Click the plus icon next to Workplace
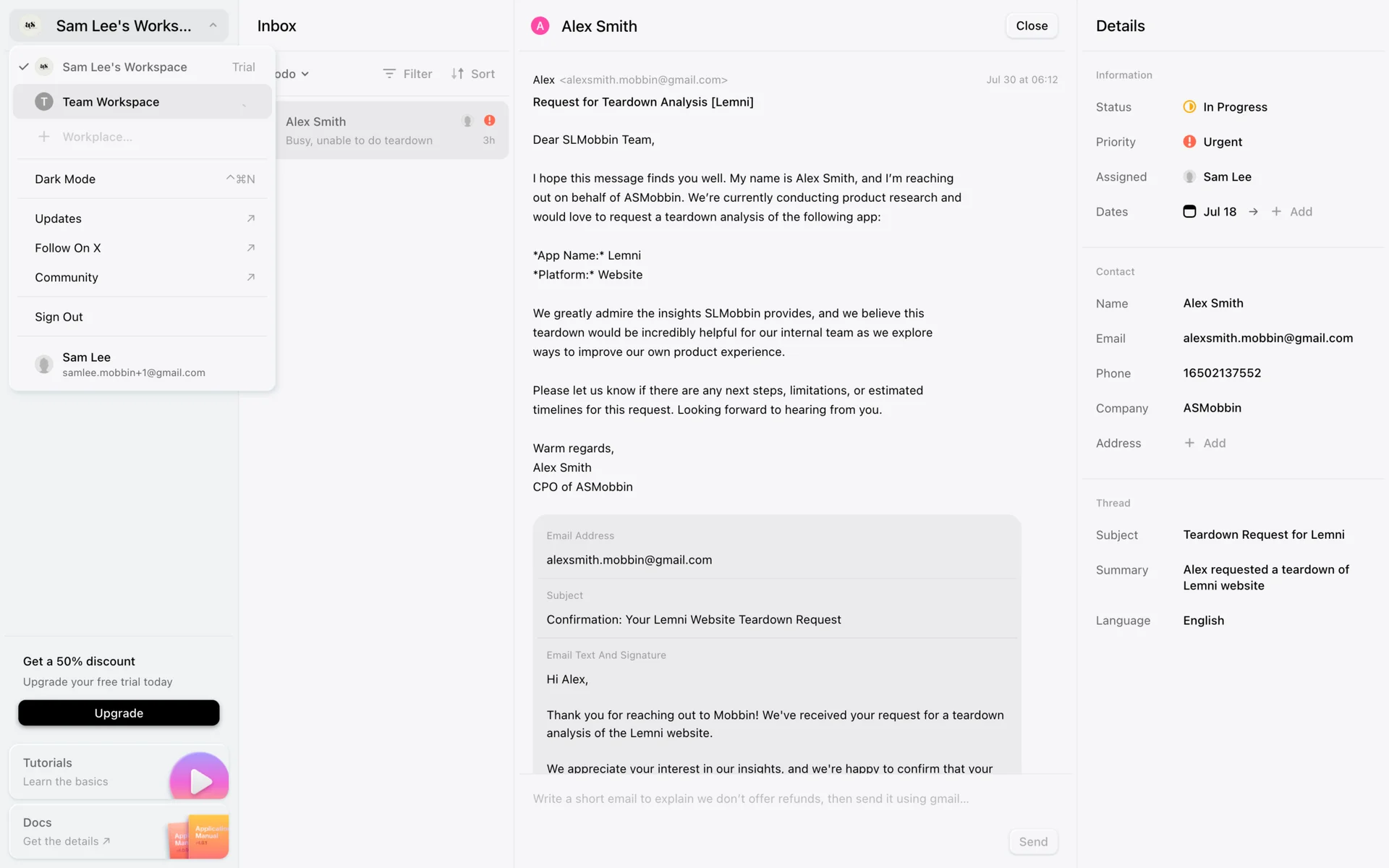 [x=44, y=137]
